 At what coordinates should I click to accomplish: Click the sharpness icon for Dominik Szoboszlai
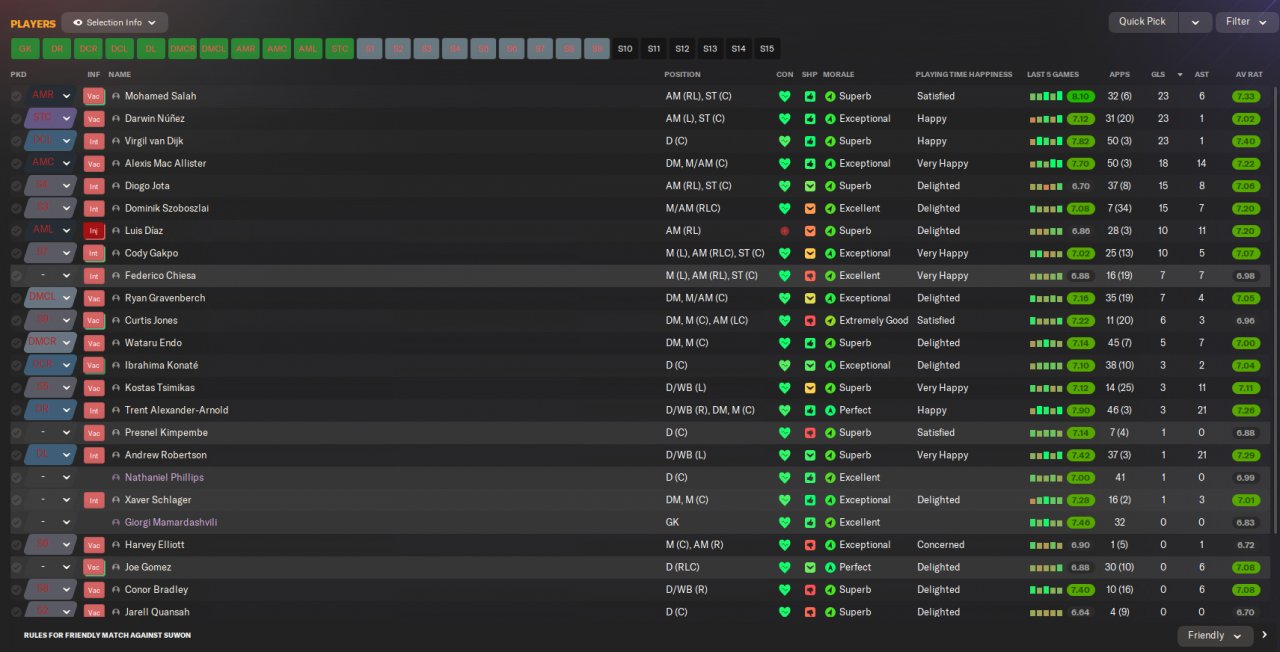pos(810,208)
